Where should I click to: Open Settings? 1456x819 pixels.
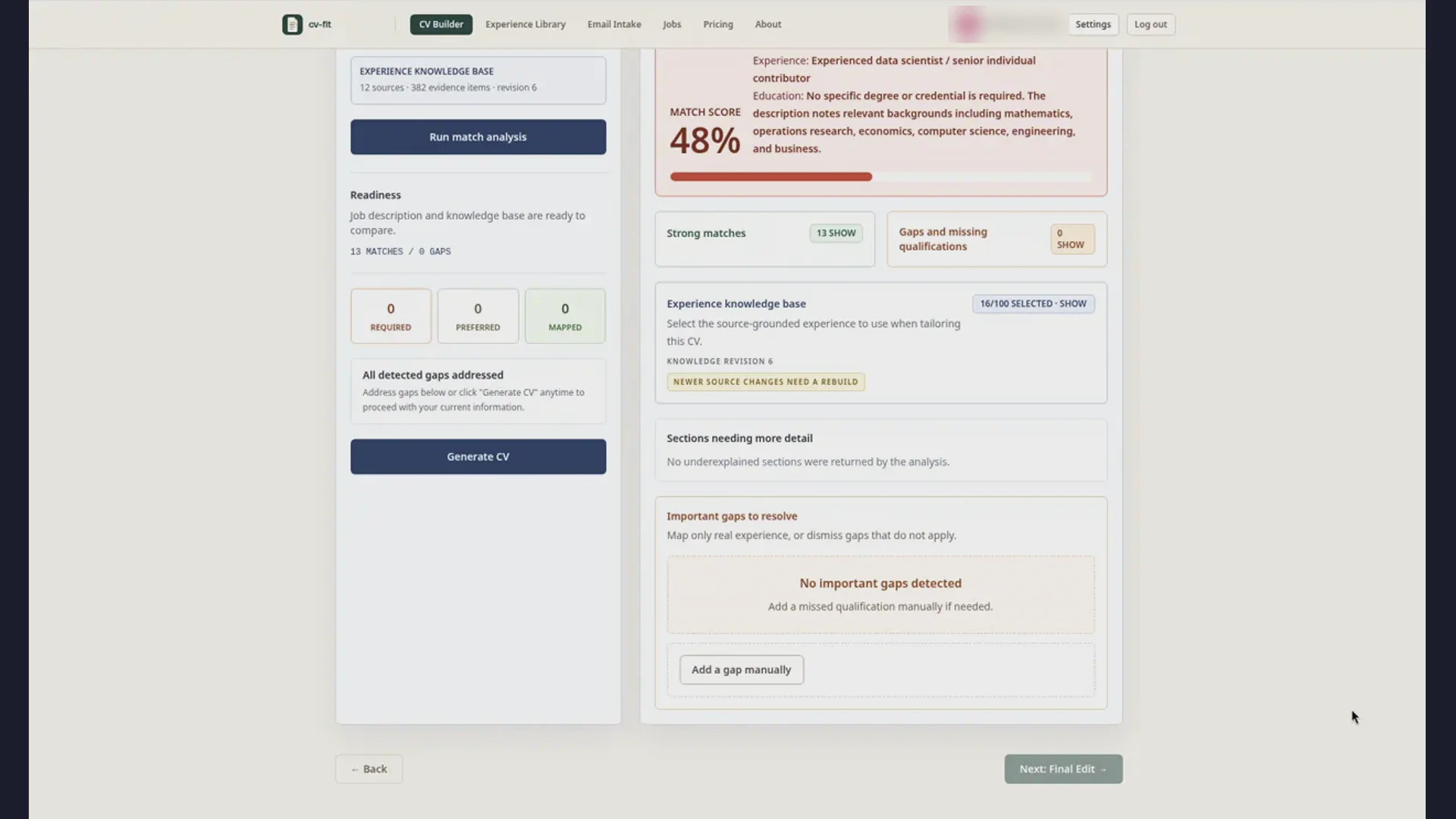(x=1093, y=24)
